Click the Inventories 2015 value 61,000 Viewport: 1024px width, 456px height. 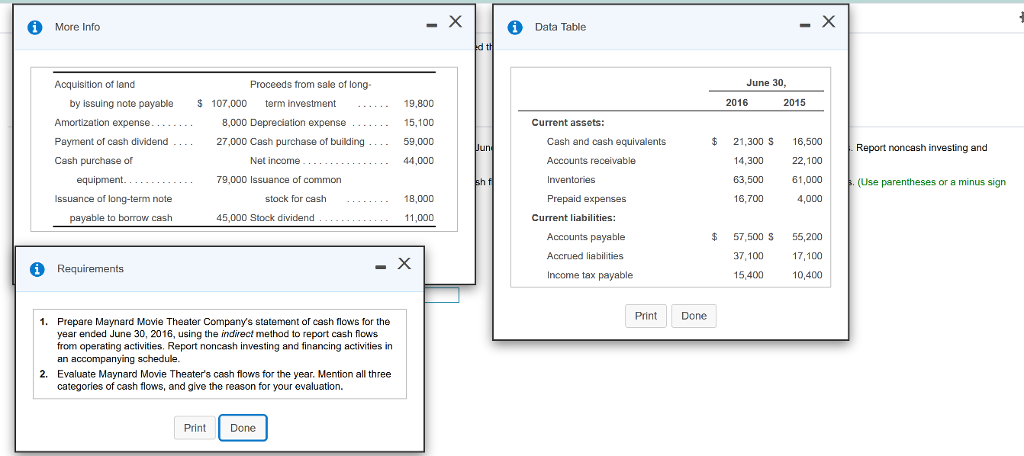tap(808, 180)
